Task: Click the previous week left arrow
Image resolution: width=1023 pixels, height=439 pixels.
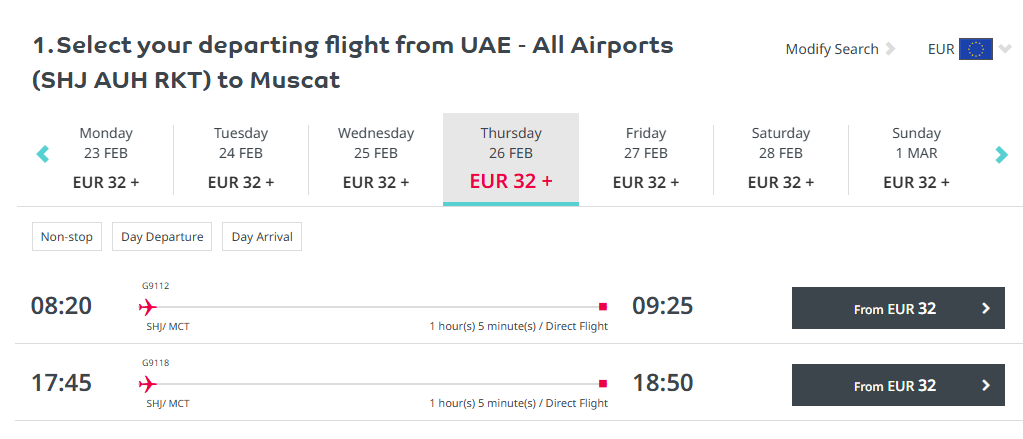Action: tap(43, 154)
